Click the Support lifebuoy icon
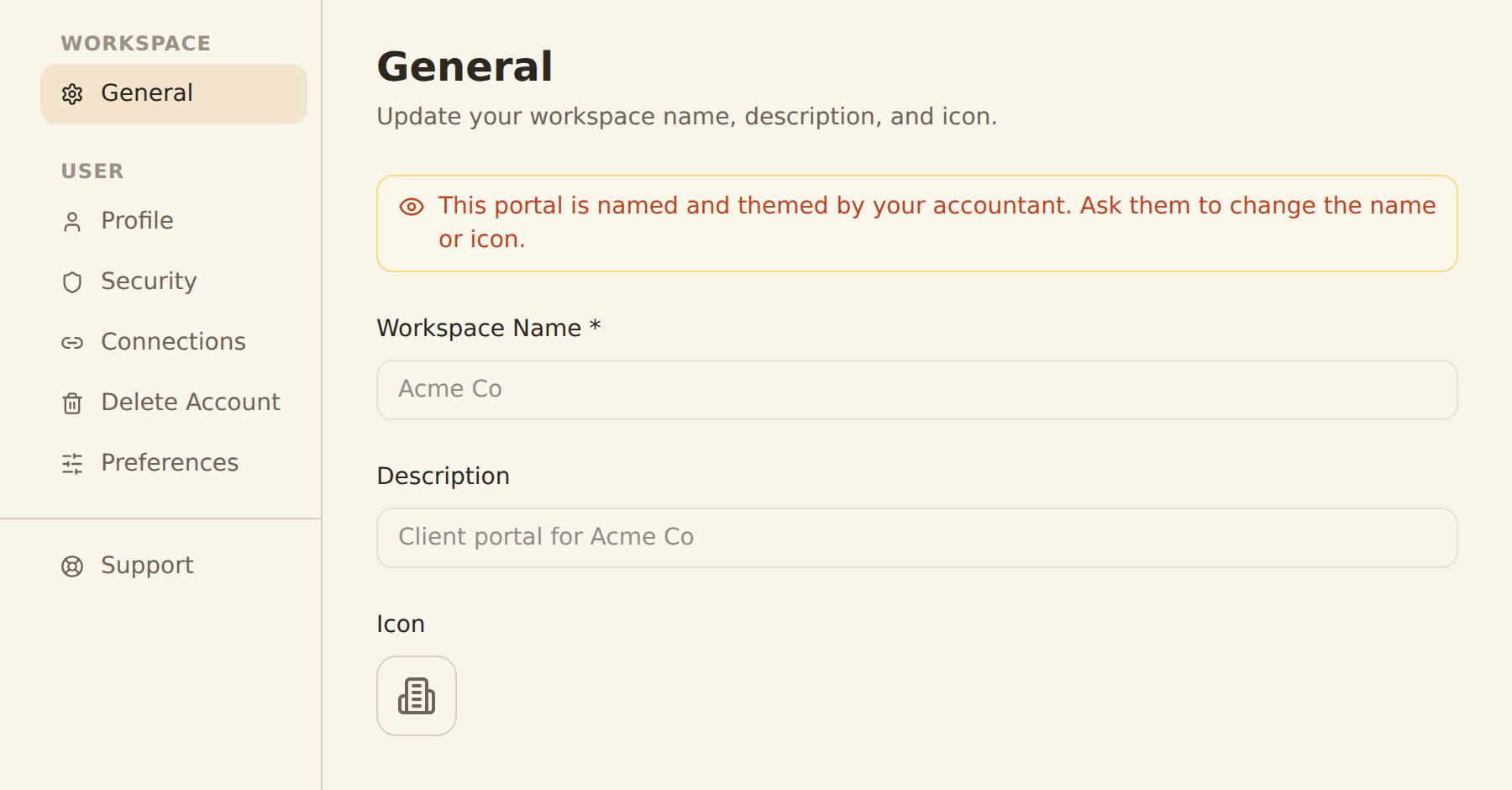This screenshot has height=790, width=1512. pyautogui.click(x=72, y=566)
